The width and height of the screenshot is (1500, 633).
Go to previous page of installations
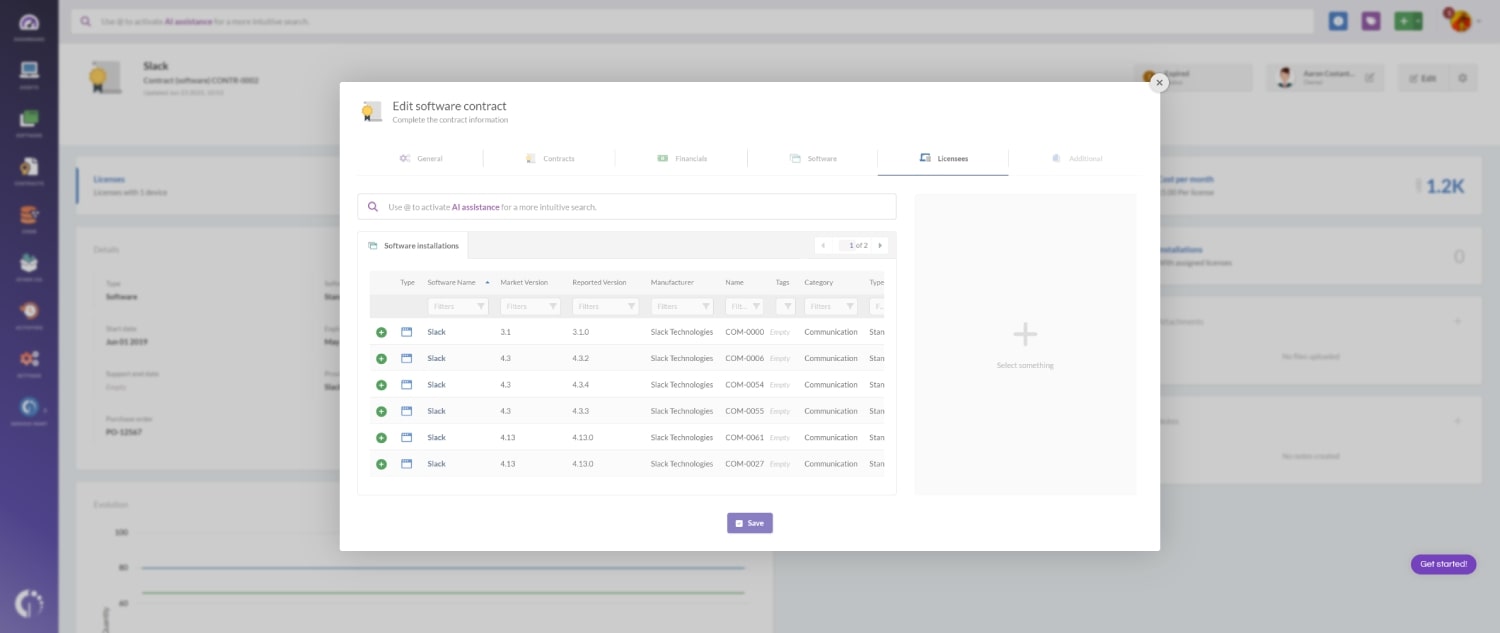(823, 245)
